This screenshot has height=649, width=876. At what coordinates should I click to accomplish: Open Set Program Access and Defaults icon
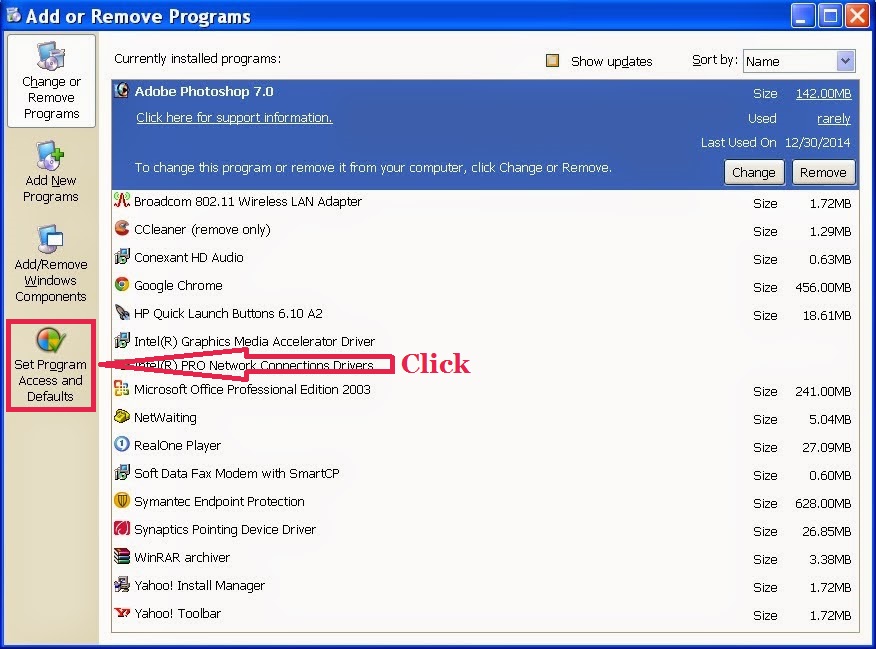coord(51,340)
